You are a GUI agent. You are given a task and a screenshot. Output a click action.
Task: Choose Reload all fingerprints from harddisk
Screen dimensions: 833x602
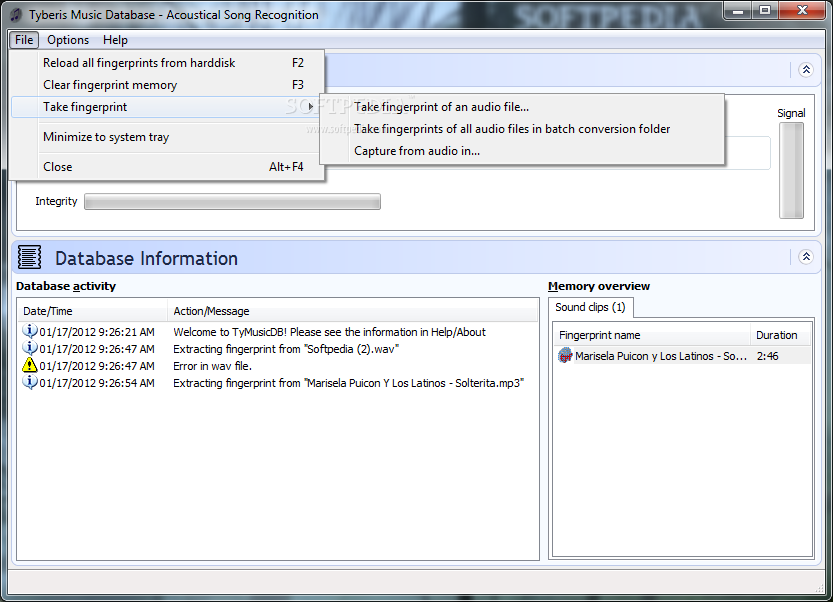pos(167,63)
